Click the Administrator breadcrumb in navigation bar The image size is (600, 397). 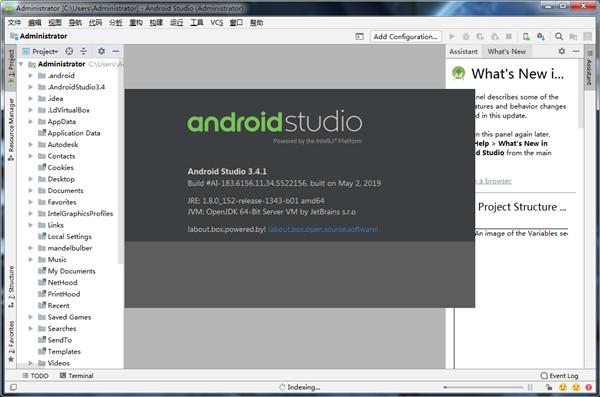(x=39, y=36)
